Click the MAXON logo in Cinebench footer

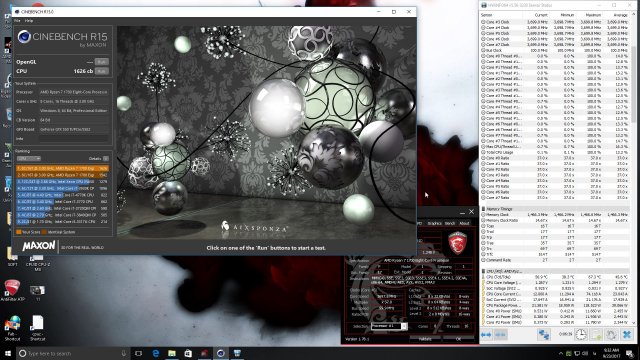[39, 246]
